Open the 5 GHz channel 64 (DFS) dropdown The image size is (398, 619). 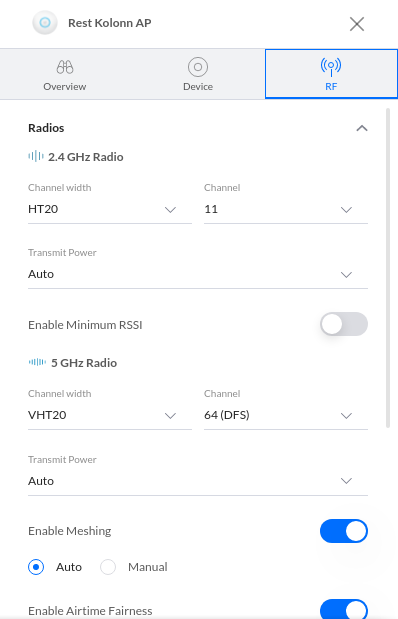point(286,415)
